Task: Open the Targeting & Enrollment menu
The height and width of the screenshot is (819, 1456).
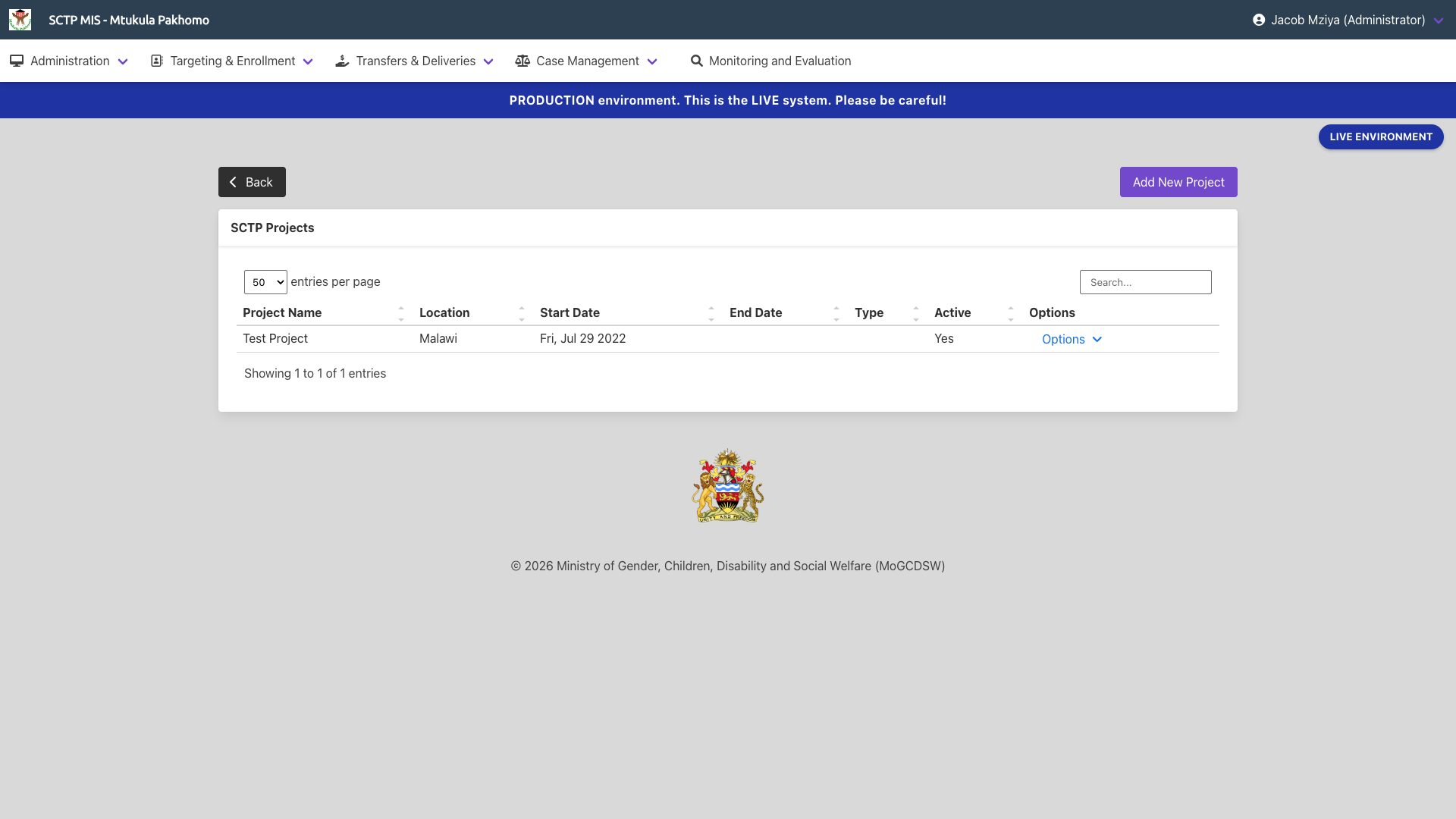Action: coord(232,61)
